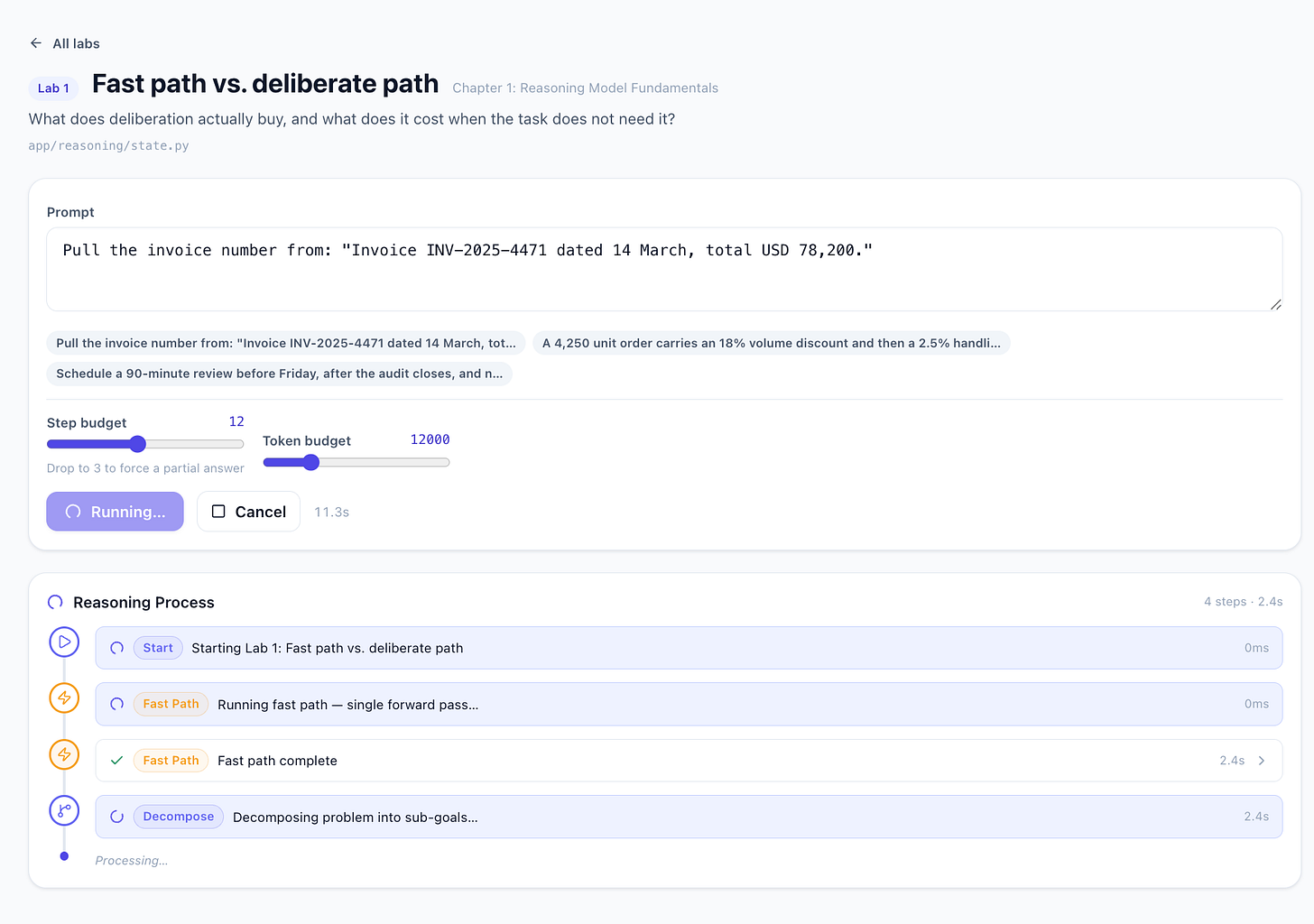Select the 4,250 unit order example chip
Viewport: 1314px width, 924px height.
[772, 343]
